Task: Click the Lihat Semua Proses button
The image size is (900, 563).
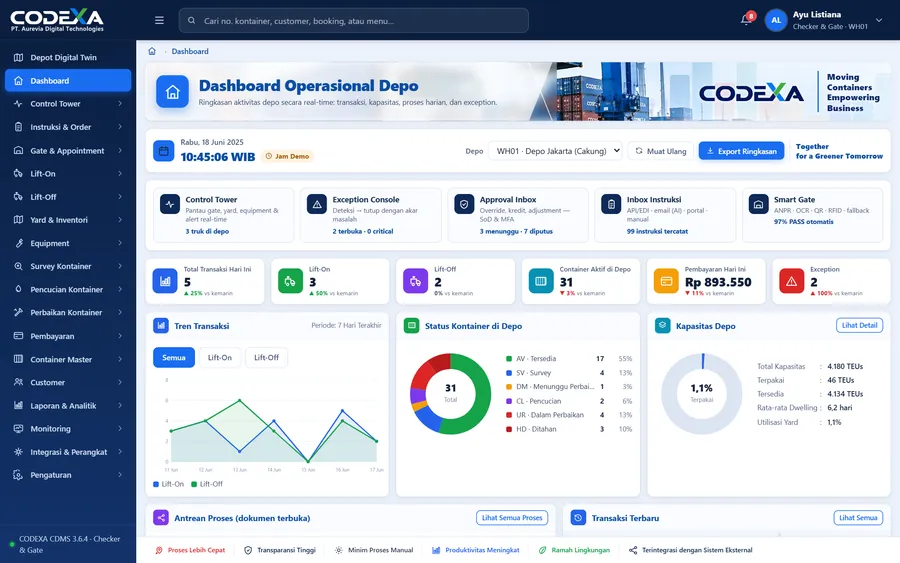Action: tap(512, 518)
